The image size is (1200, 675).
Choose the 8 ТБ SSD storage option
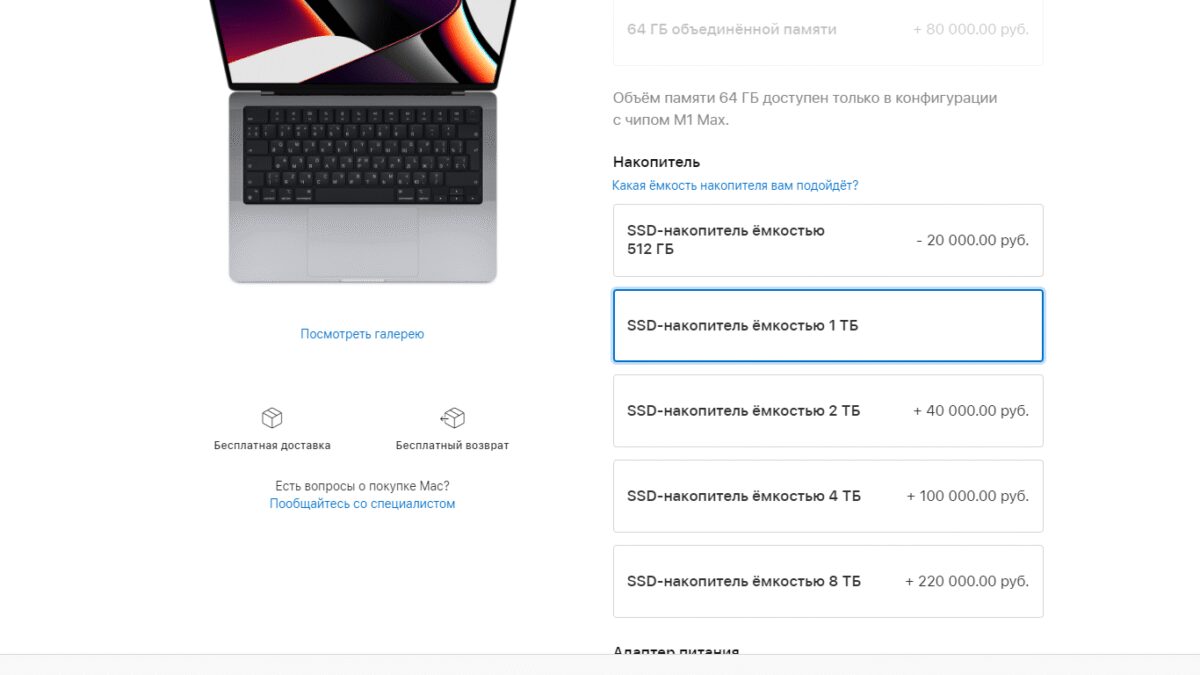tap(827, 581)
